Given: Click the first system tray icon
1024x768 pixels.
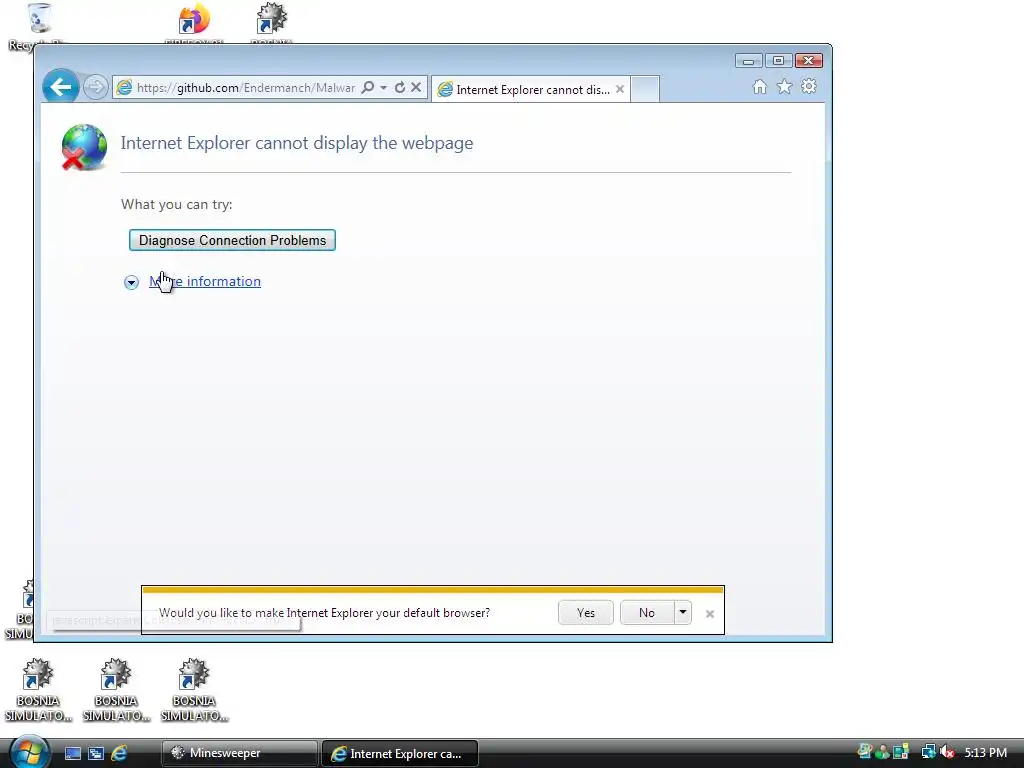Looking at the screenshot, I should pyautogui.click(x=865, y=752).
